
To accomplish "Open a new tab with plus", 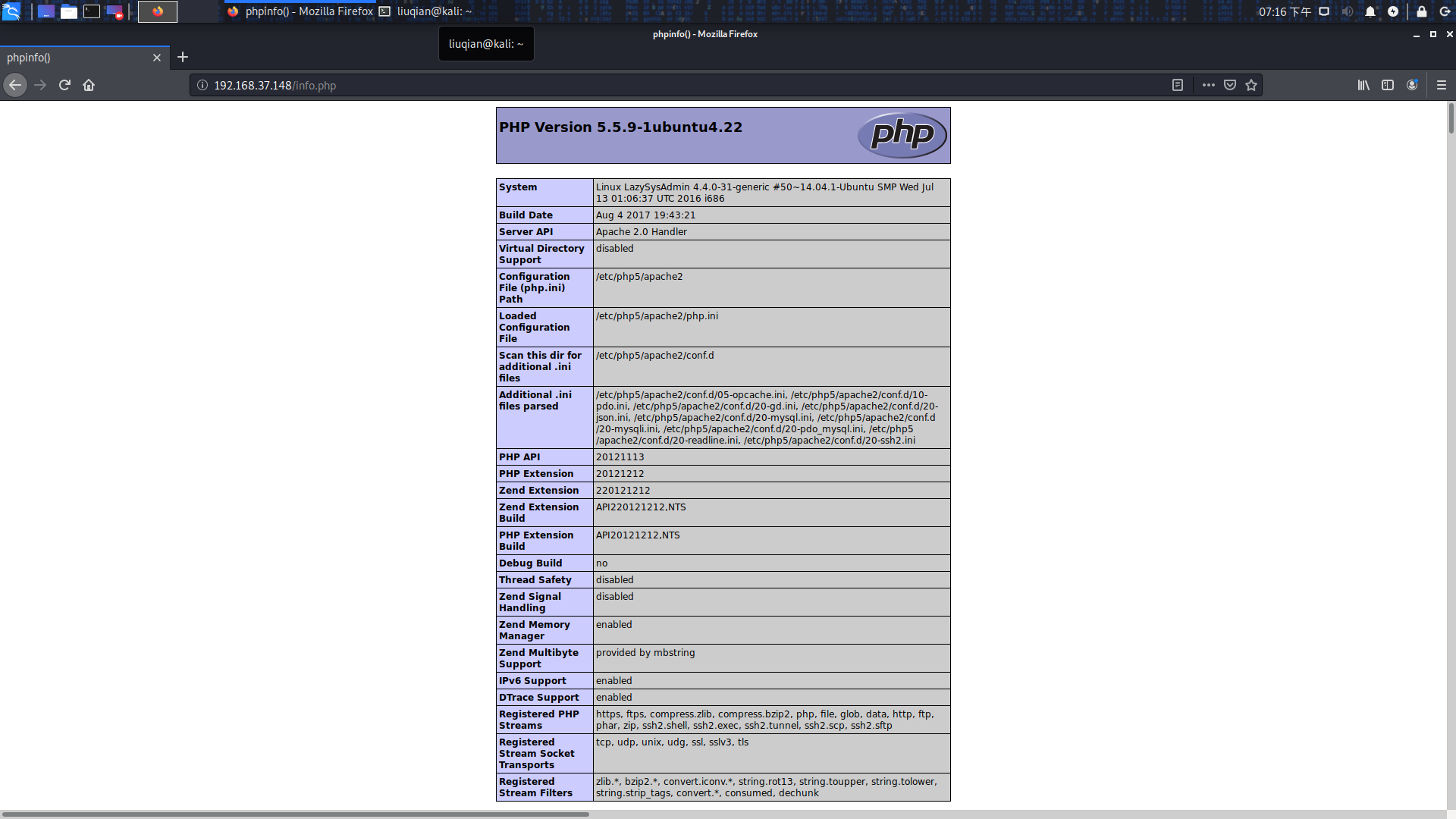I will pyautogui.click(x=183, y=57).
